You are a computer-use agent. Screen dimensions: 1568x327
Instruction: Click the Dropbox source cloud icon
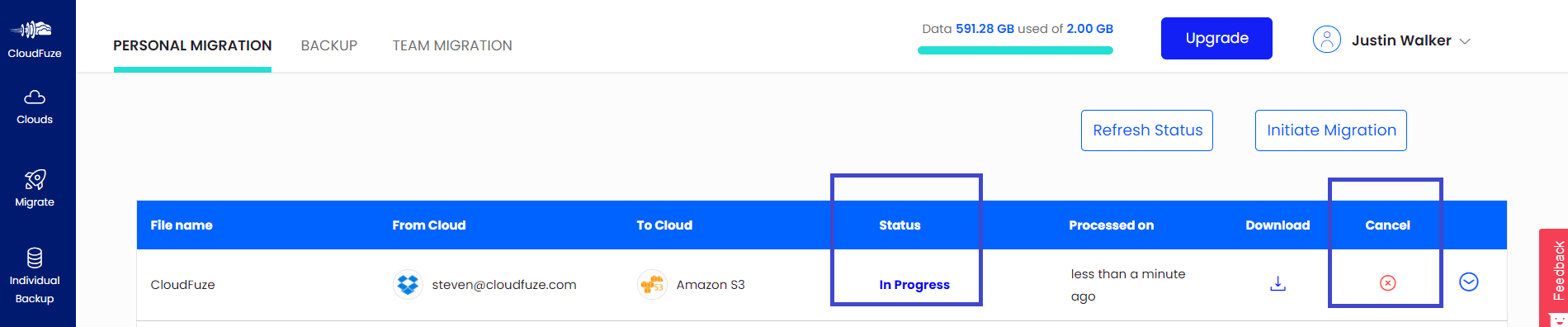408,285
